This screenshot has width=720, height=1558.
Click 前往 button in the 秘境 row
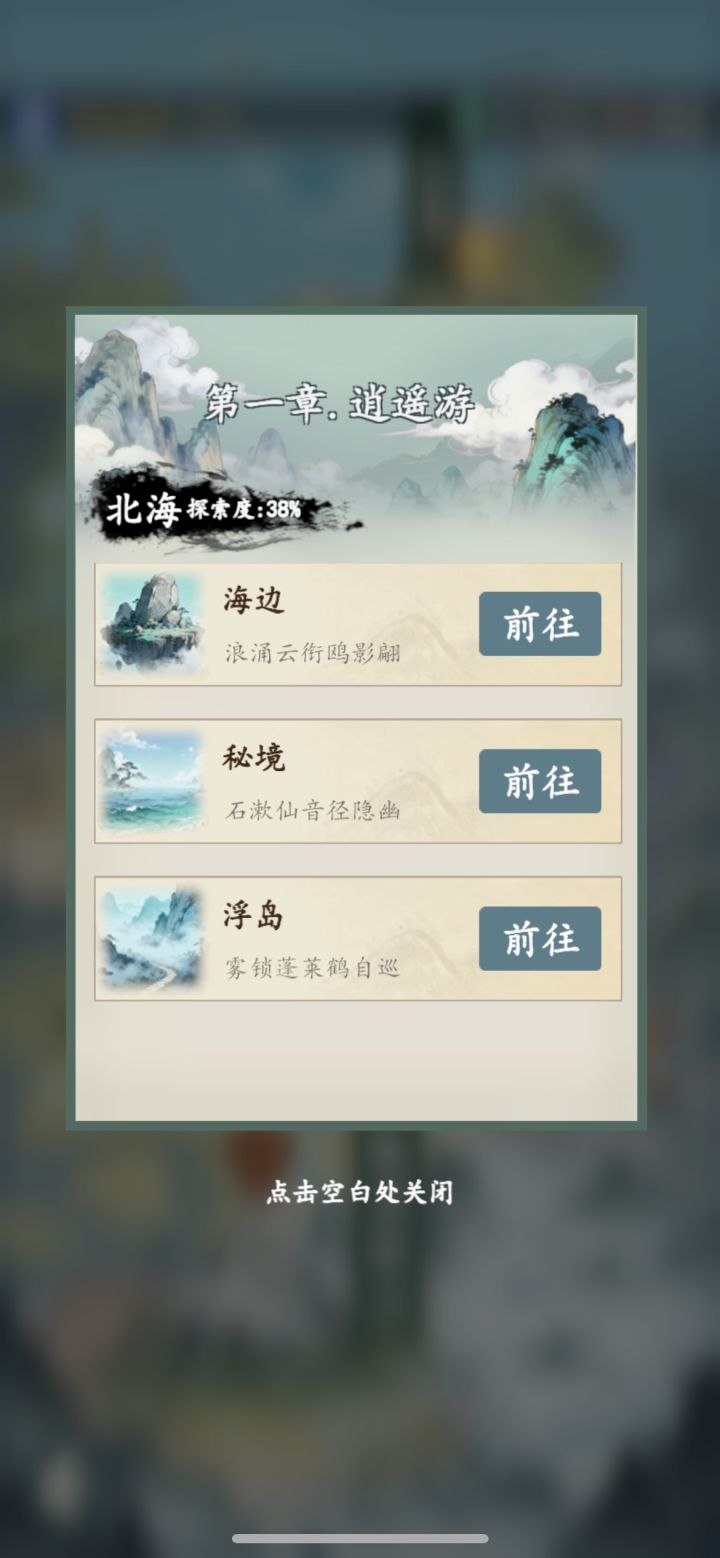pyautogui.click(x=540, y=781)
